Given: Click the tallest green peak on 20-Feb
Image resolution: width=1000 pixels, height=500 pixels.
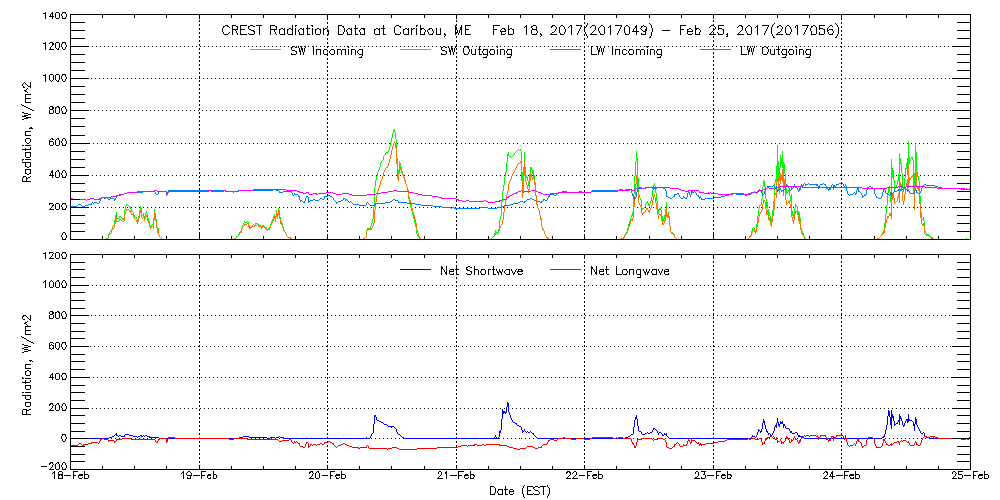Looking at the screenshot, I should (394, 130).
